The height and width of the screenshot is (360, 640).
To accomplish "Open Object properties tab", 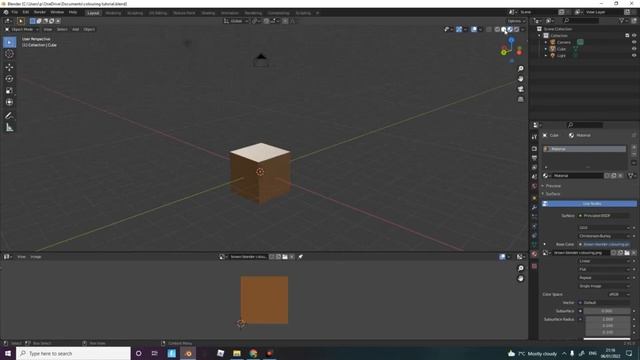I will click(x=534, y=198).
